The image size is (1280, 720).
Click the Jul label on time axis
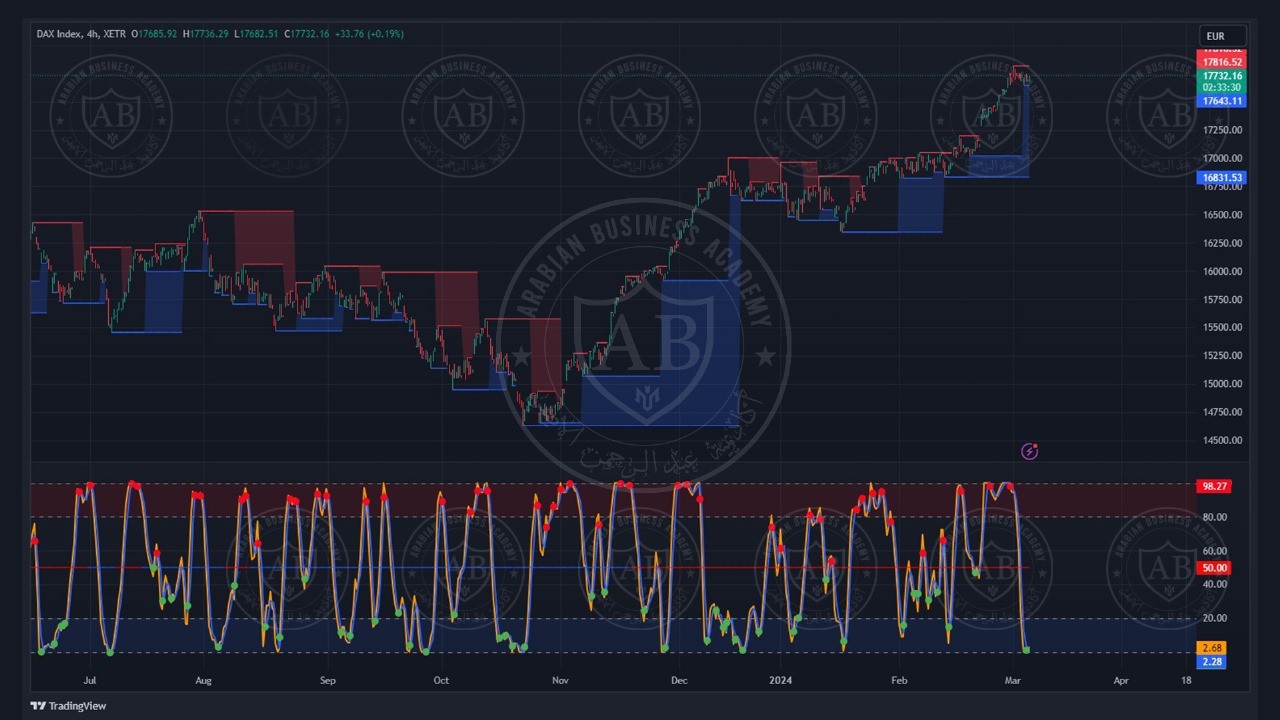pos(90,681)
